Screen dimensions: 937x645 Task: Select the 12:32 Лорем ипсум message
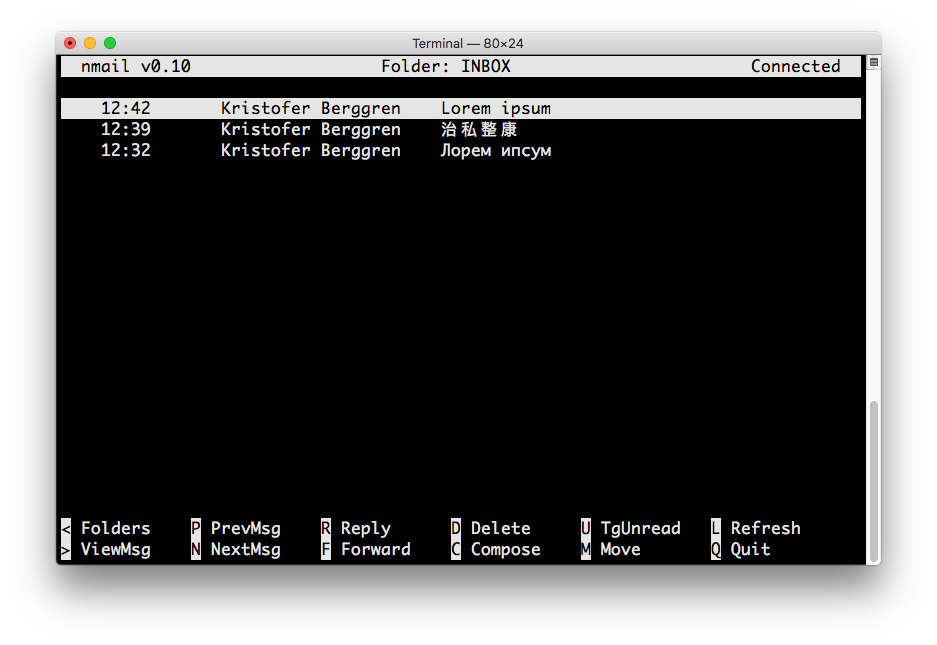(x=461, y=150)
